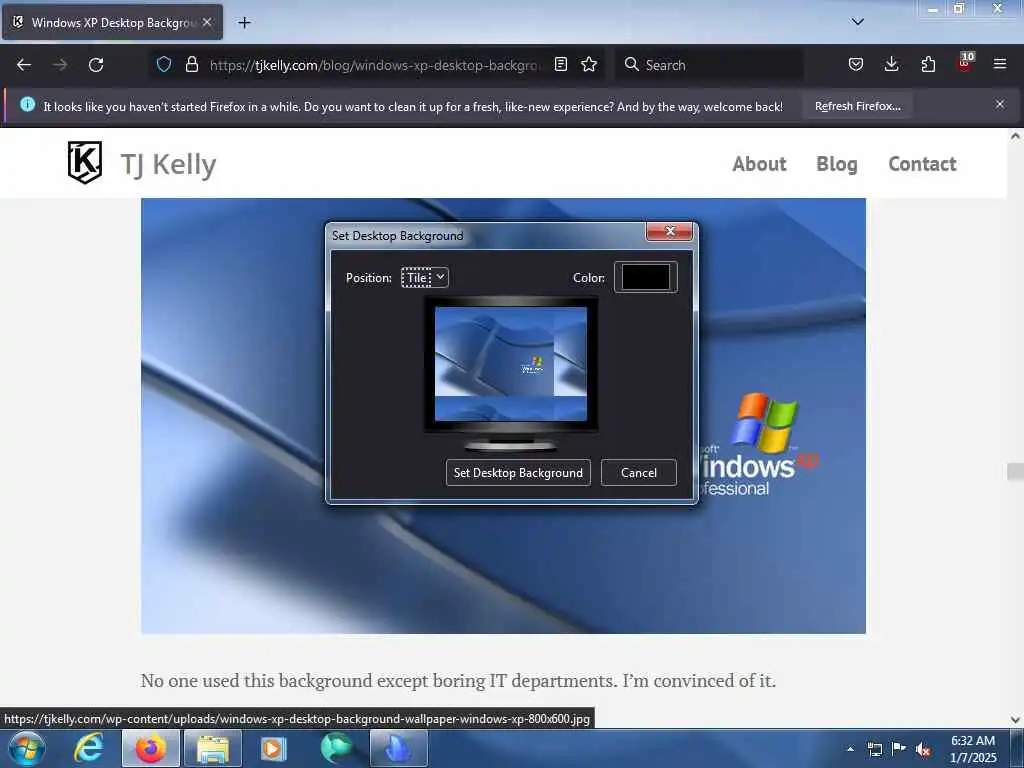Click the blue app icon in the taskbar
The width and height of the screenshot is (1024, 768).
[398, 748]
